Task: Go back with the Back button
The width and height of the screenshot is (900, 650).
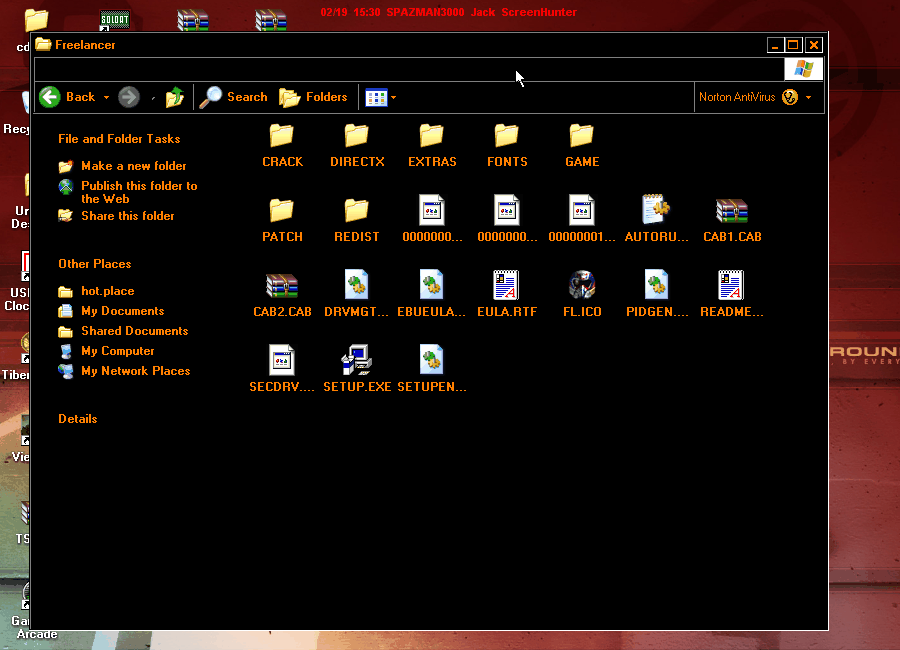Action: coord(68,97)
